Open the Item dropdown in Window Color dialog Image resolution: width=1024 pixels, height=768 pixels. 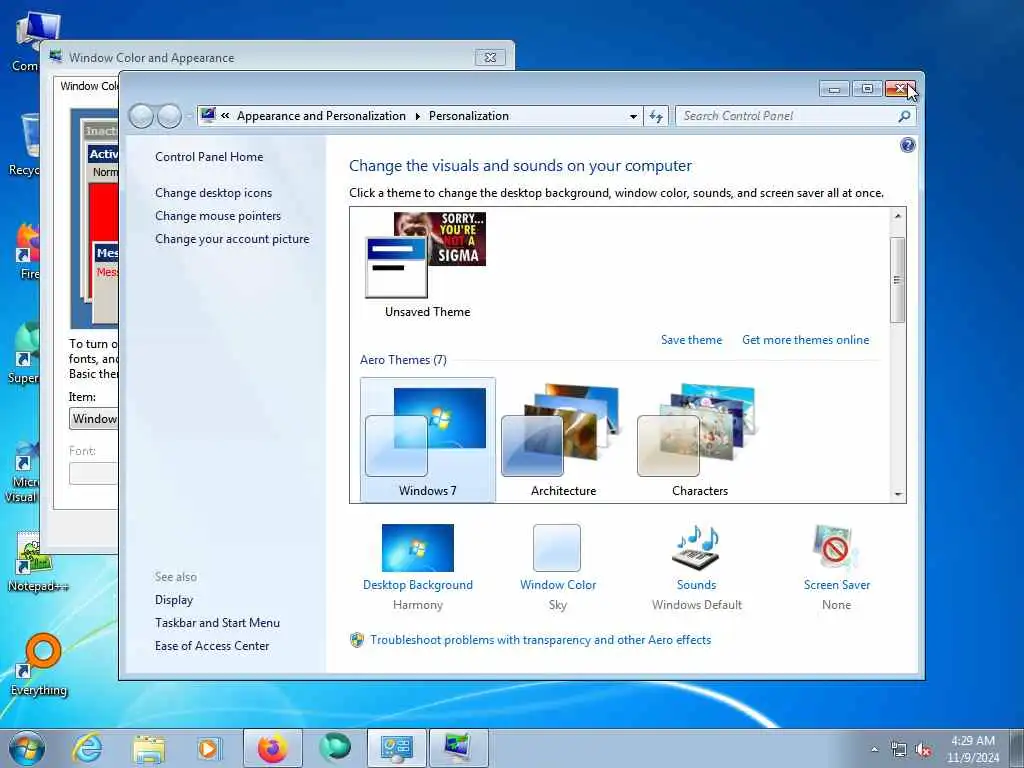coord(93,419)
